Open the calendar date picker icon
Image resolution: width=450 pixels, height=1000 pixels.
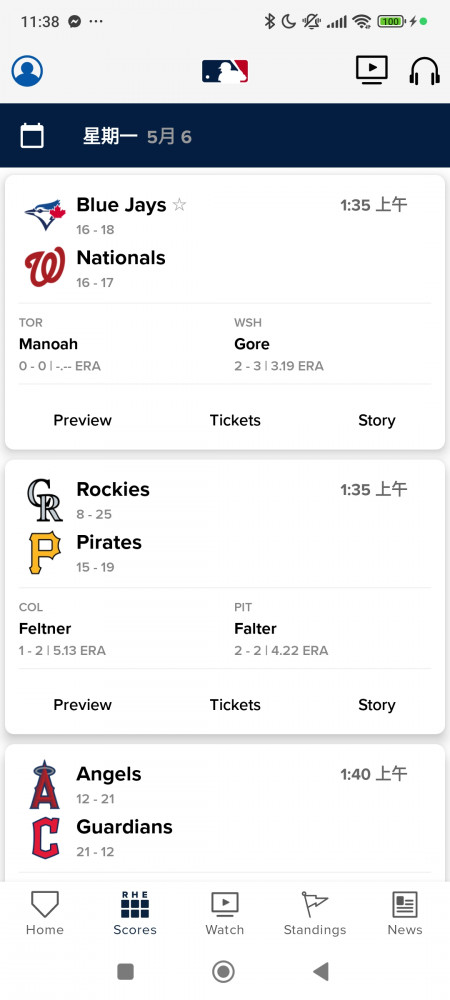[32, 136]
